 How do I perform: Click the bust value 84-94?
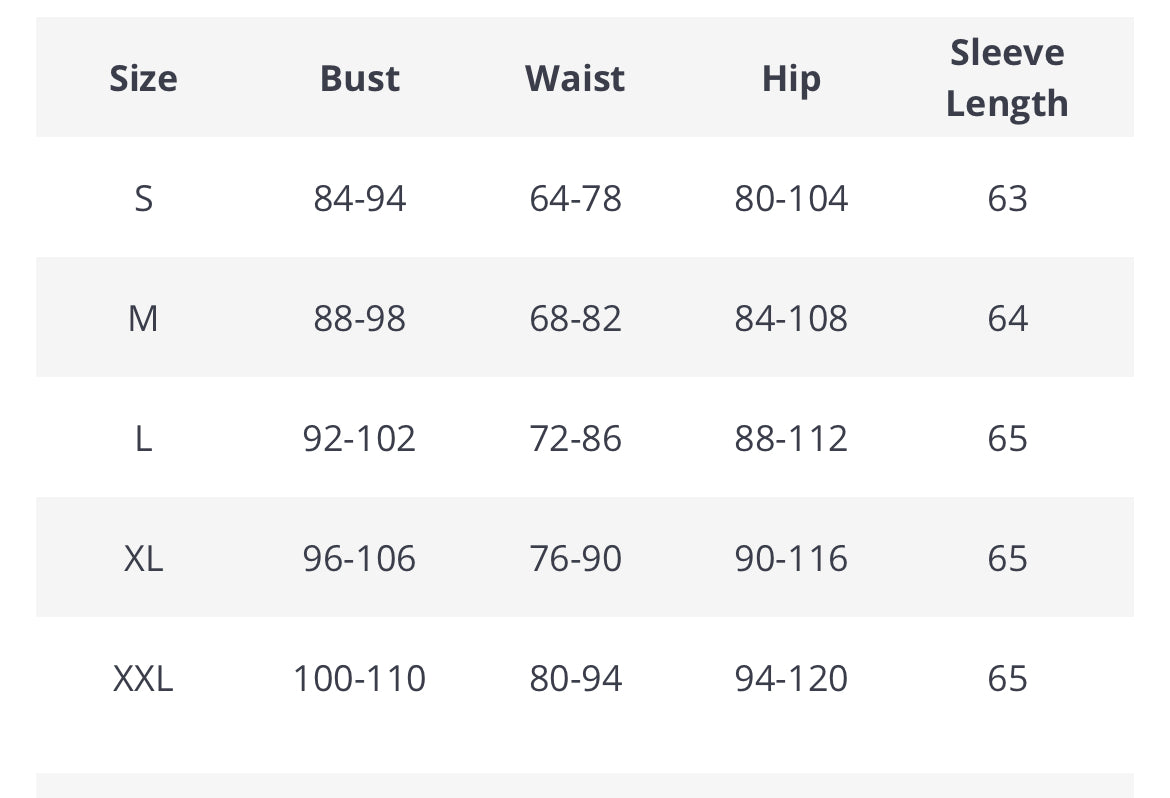pyautogui.click(x=360, y=199)
